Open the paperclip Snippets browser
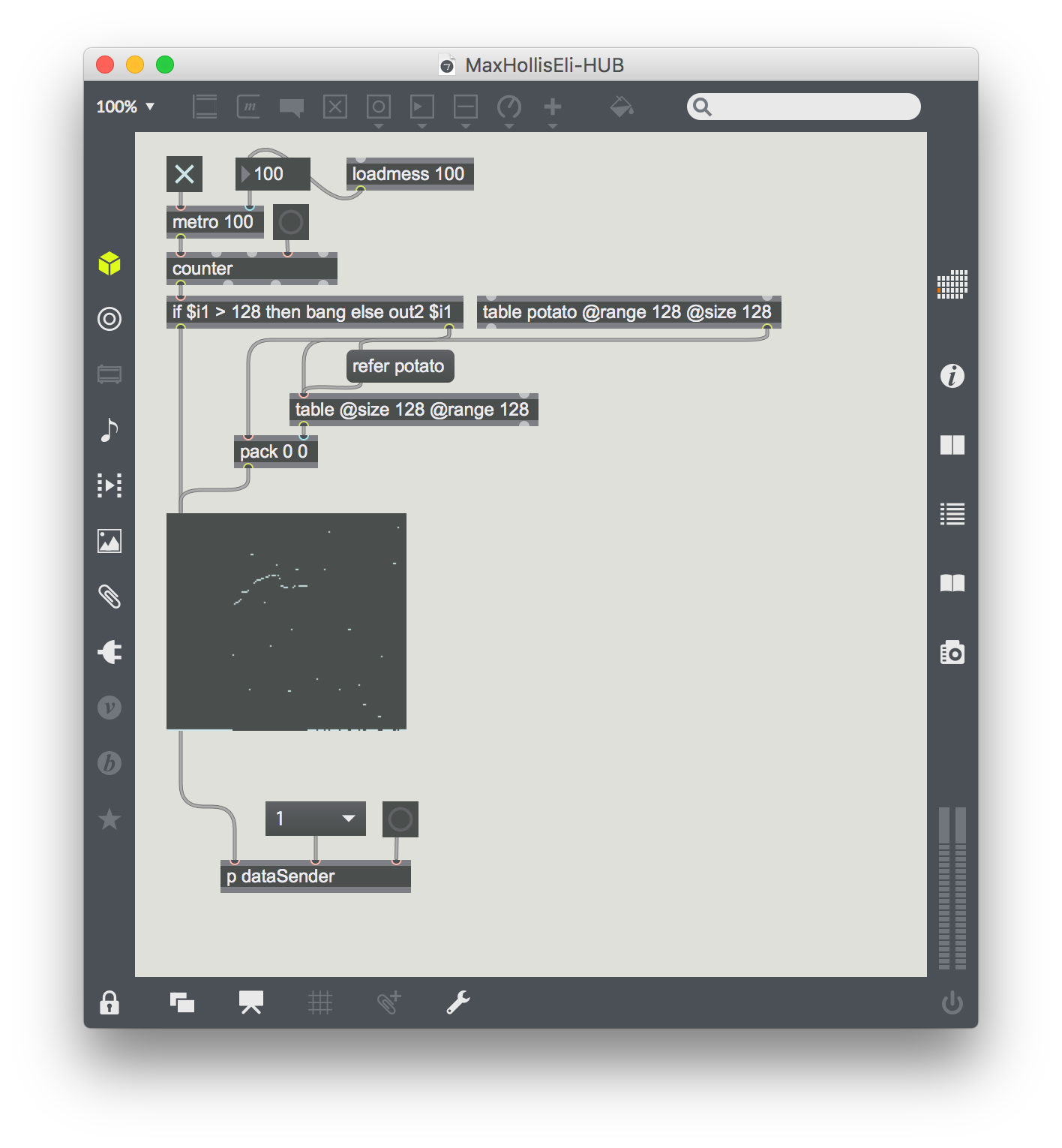The width and height of the screenshot is (1062, 1148). [x=109, y=597]
